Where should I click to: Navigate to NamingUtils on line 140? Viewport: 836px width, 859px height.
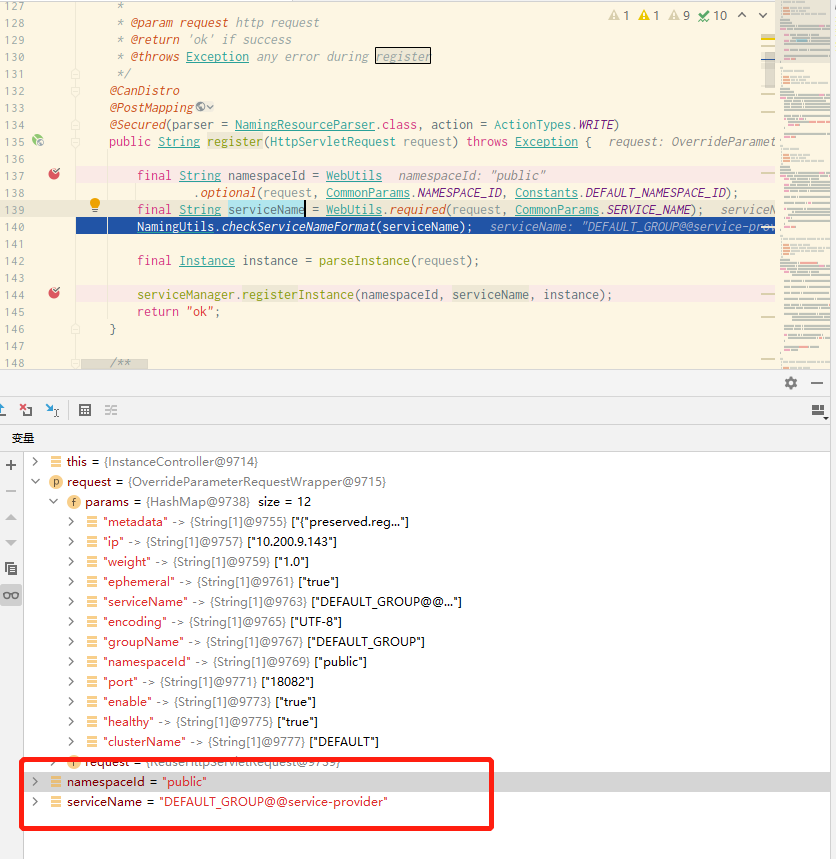175,226
